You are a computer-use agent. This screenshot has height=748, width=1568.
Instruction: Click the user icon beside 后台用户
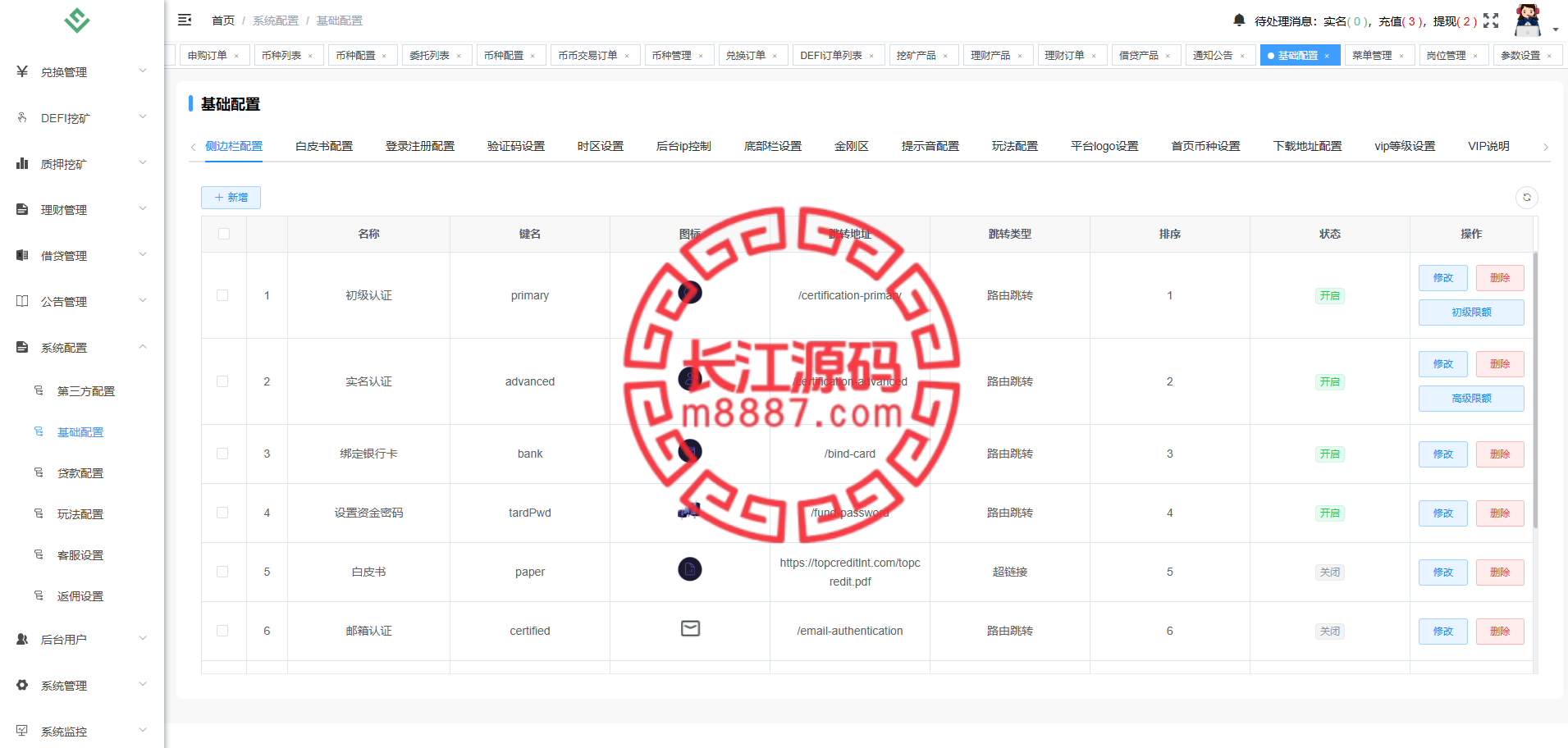[x=22, y=639]
